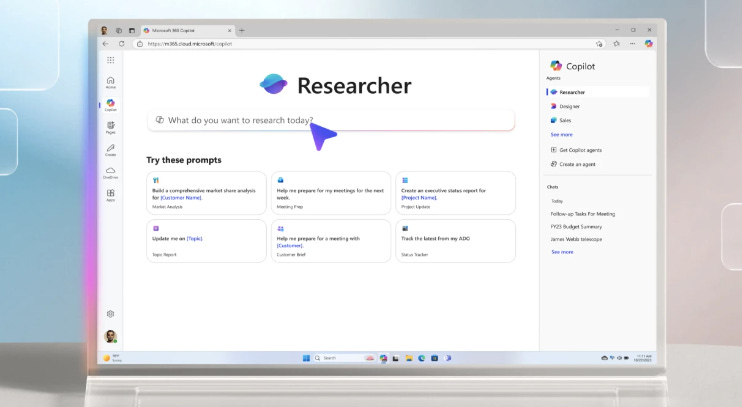Screen dimensions: 742x407
Task: Click the address bar URL
Action: [x=190, y=44]
